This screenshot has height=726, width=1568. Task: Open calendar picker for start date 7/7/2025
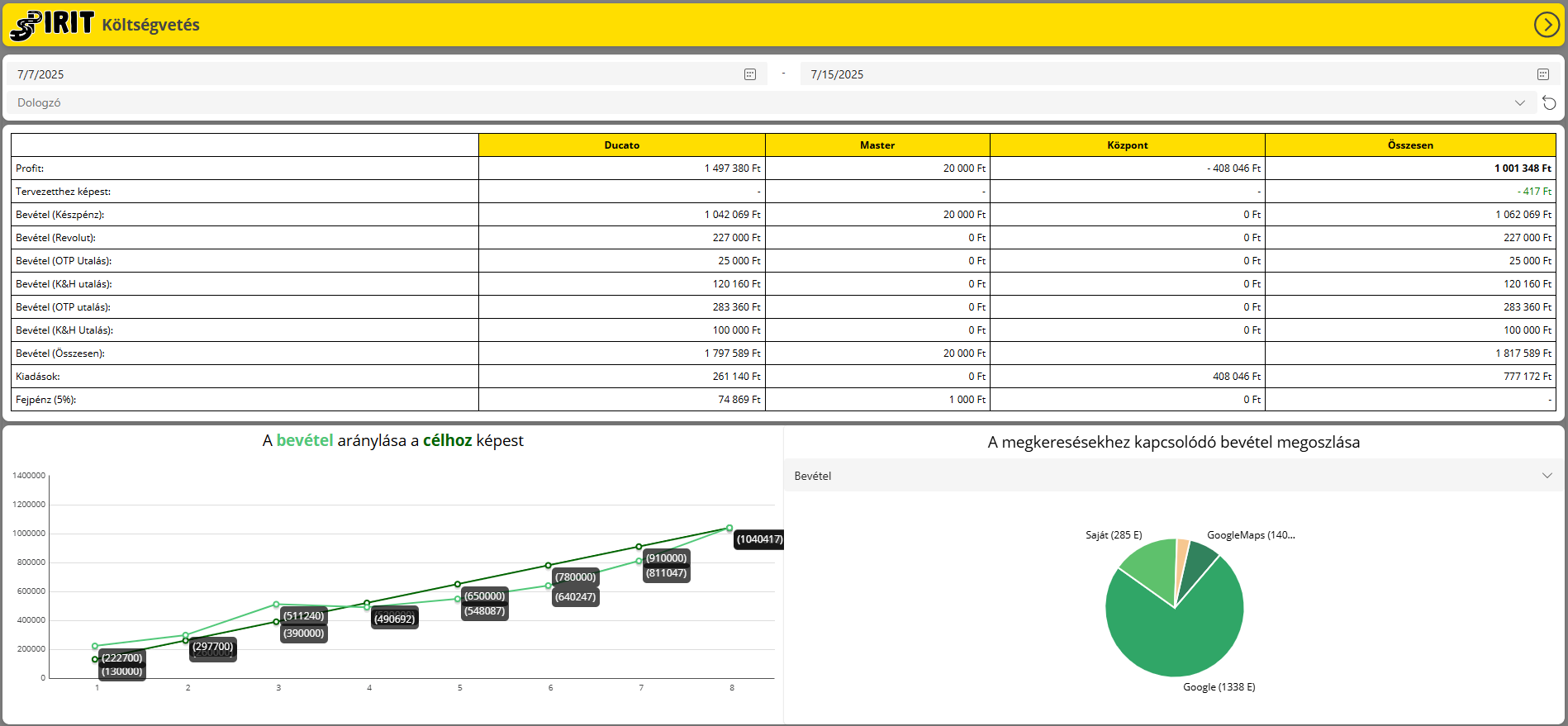tap(750, 74)
